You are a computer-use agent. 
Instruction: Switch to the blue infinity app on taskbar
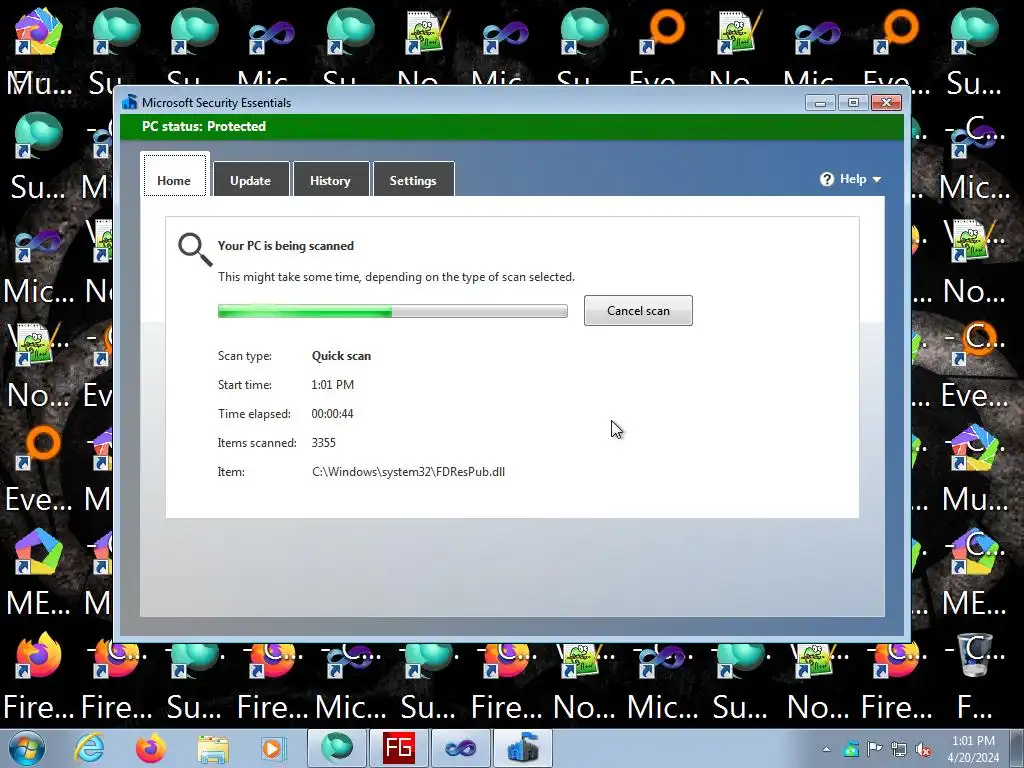460,748
